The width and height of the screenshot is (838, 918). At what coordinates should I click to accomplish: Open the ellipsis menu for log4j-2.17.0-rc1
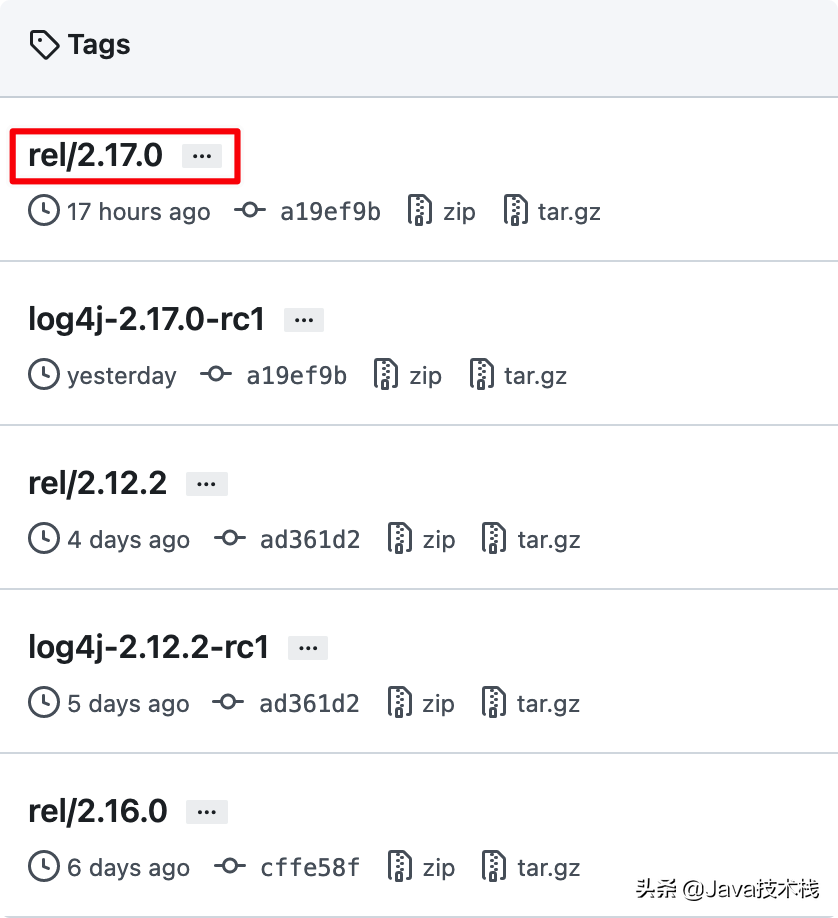point(303,319)
